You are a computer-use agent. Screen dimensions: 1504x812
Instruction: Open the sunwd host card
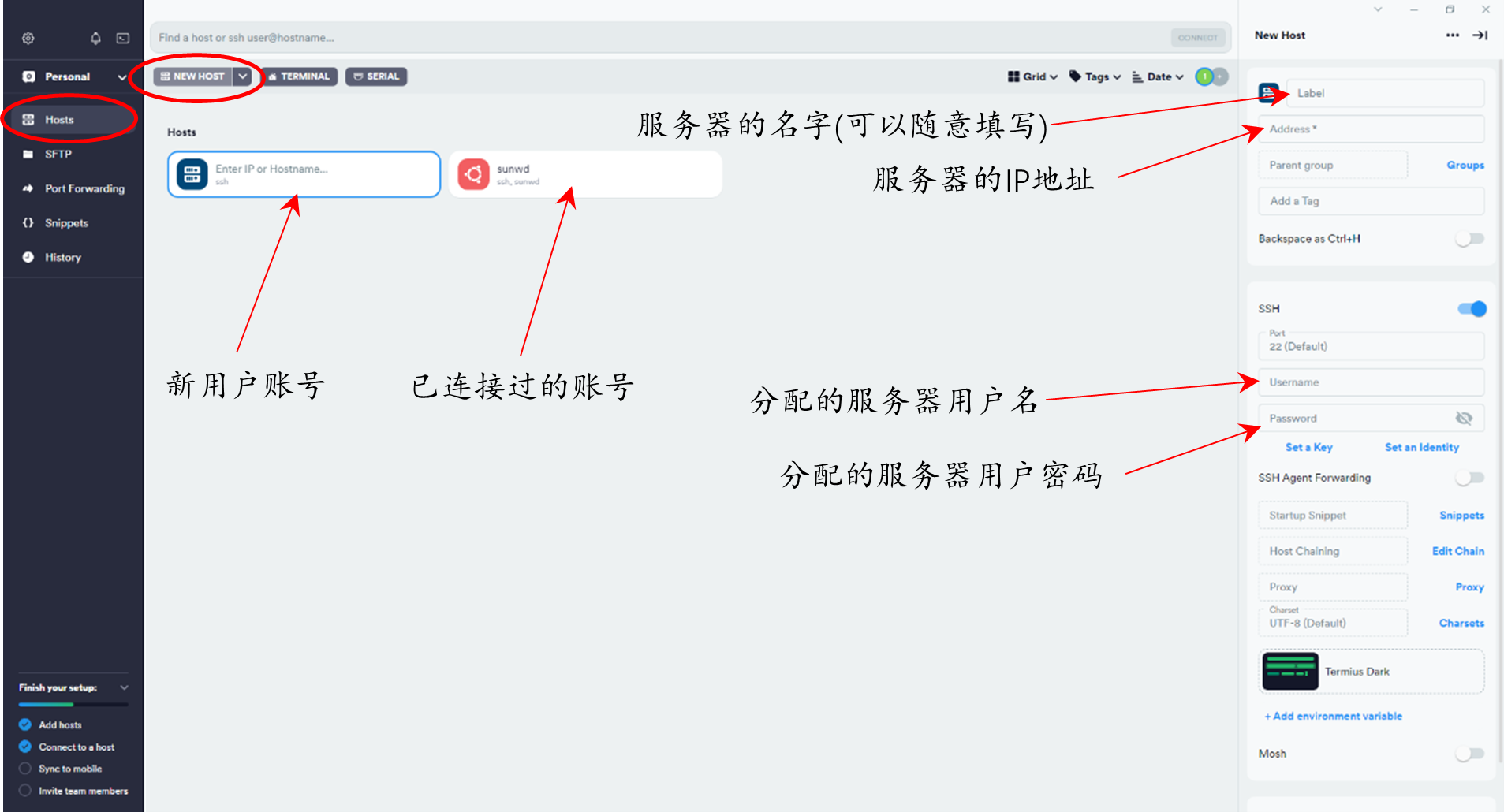click(585, 174)
